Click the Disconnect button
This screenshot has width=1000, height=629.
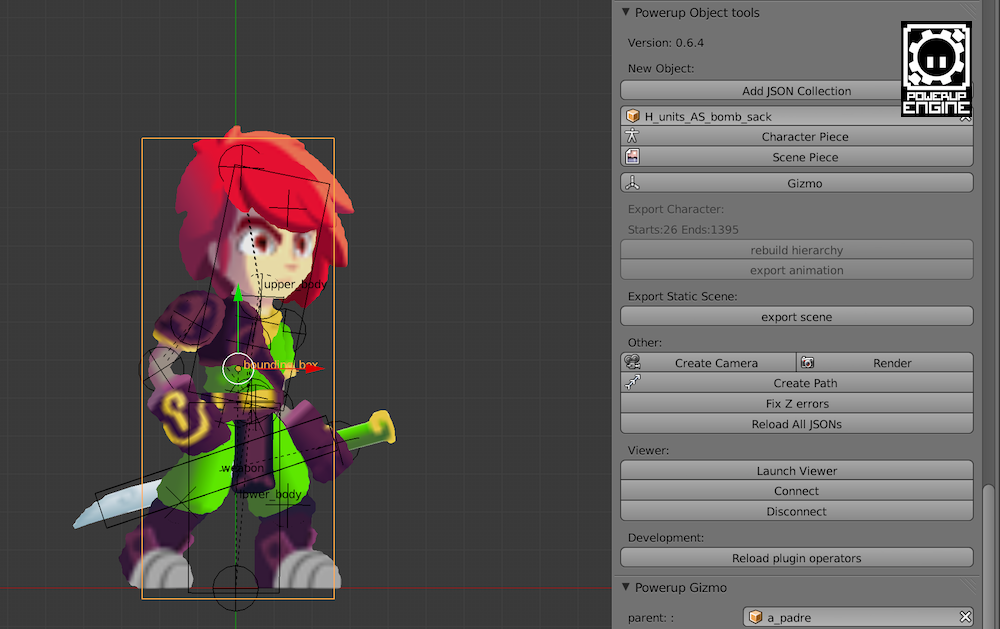(x=797, y=511)
